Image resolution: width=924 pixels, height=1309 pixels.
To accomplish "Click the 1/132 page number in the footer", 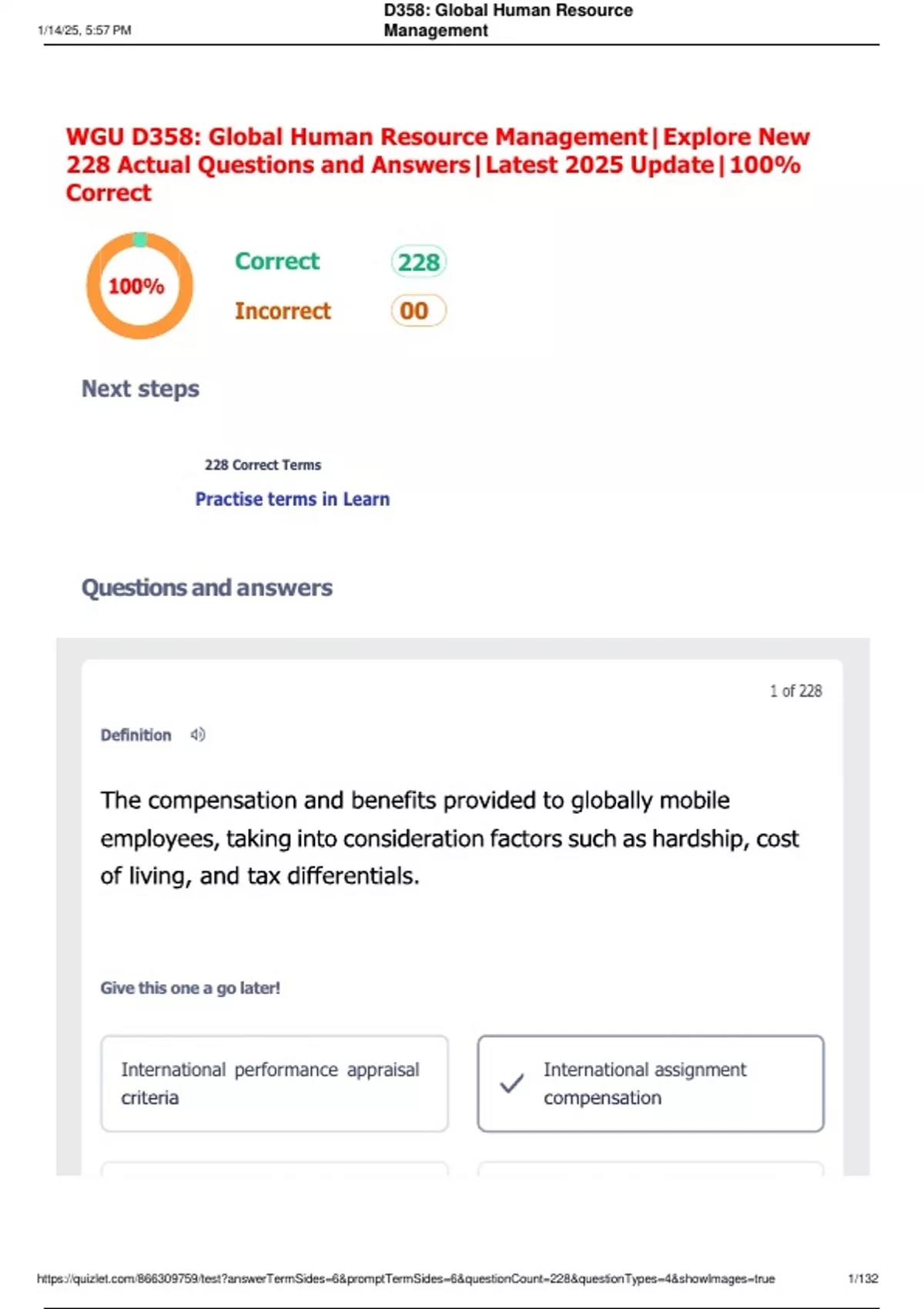I will click(x=862, y=1278).
